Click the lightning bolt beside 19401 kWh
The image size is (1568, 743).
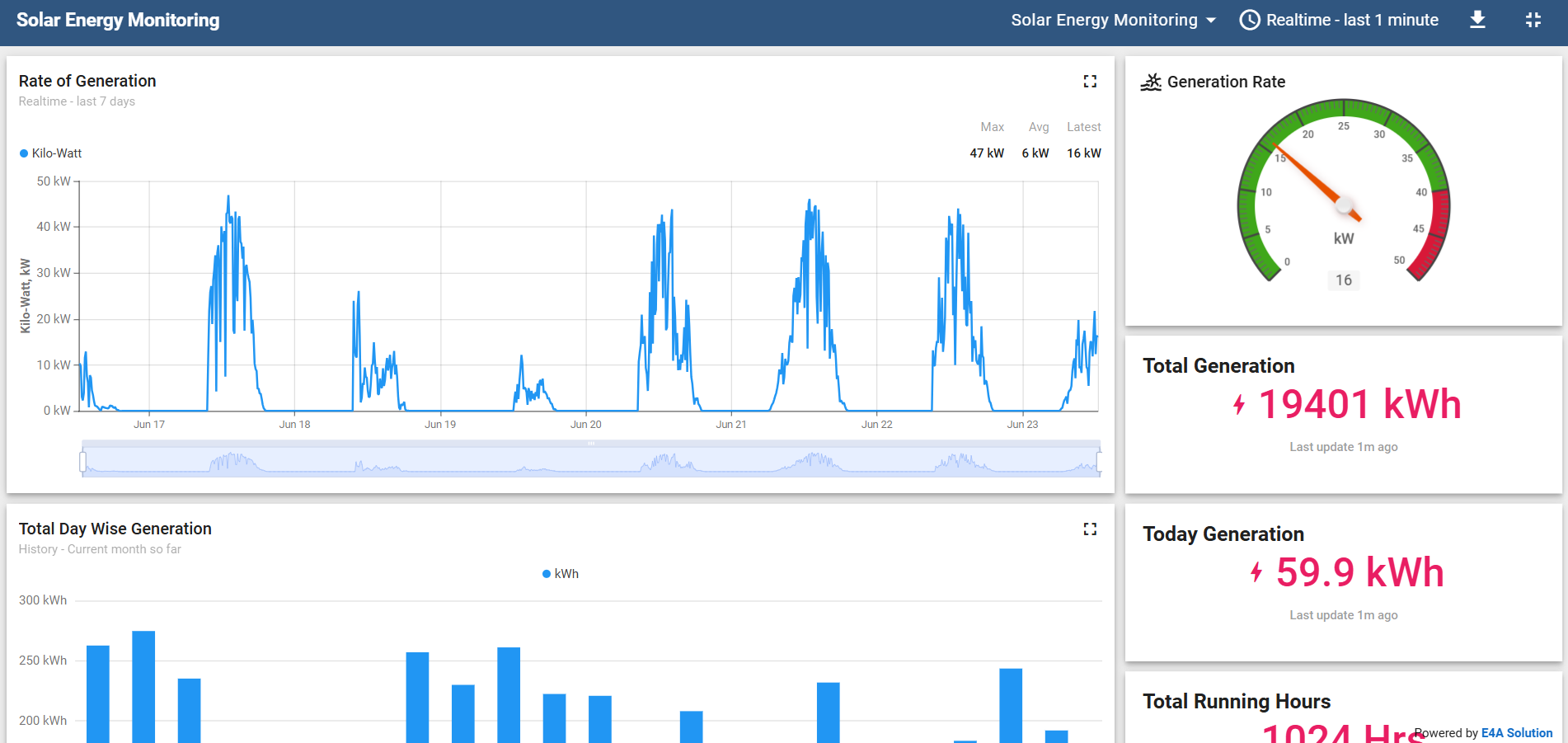pos(1239,405)
